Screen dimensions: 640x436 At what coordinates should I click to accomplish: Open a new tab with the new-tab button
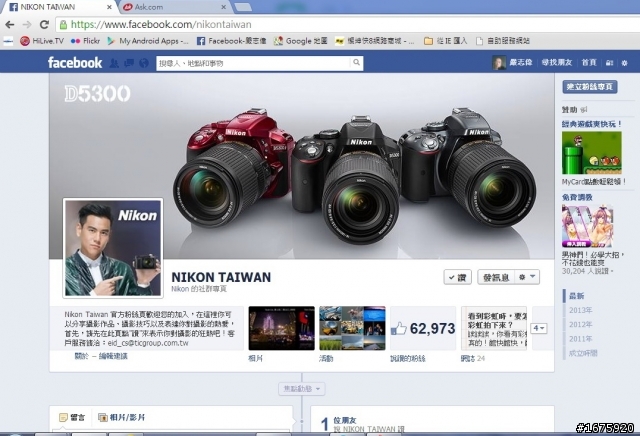coord(244,7)
